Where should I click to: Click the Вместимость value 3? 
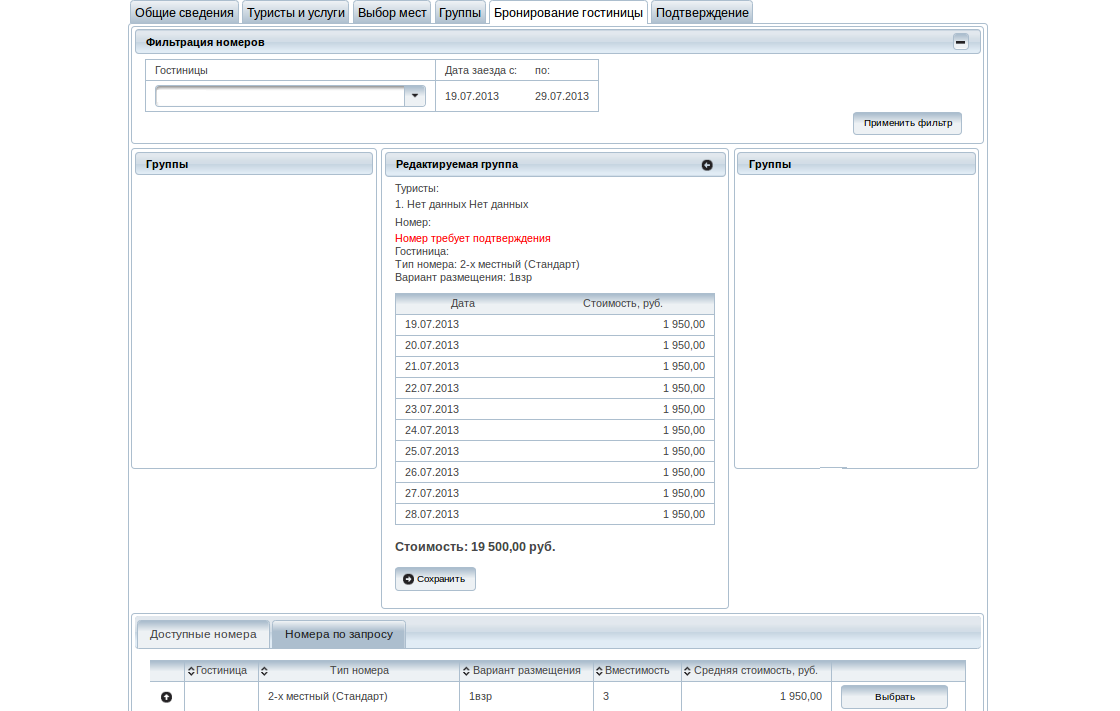click(606, 696)
